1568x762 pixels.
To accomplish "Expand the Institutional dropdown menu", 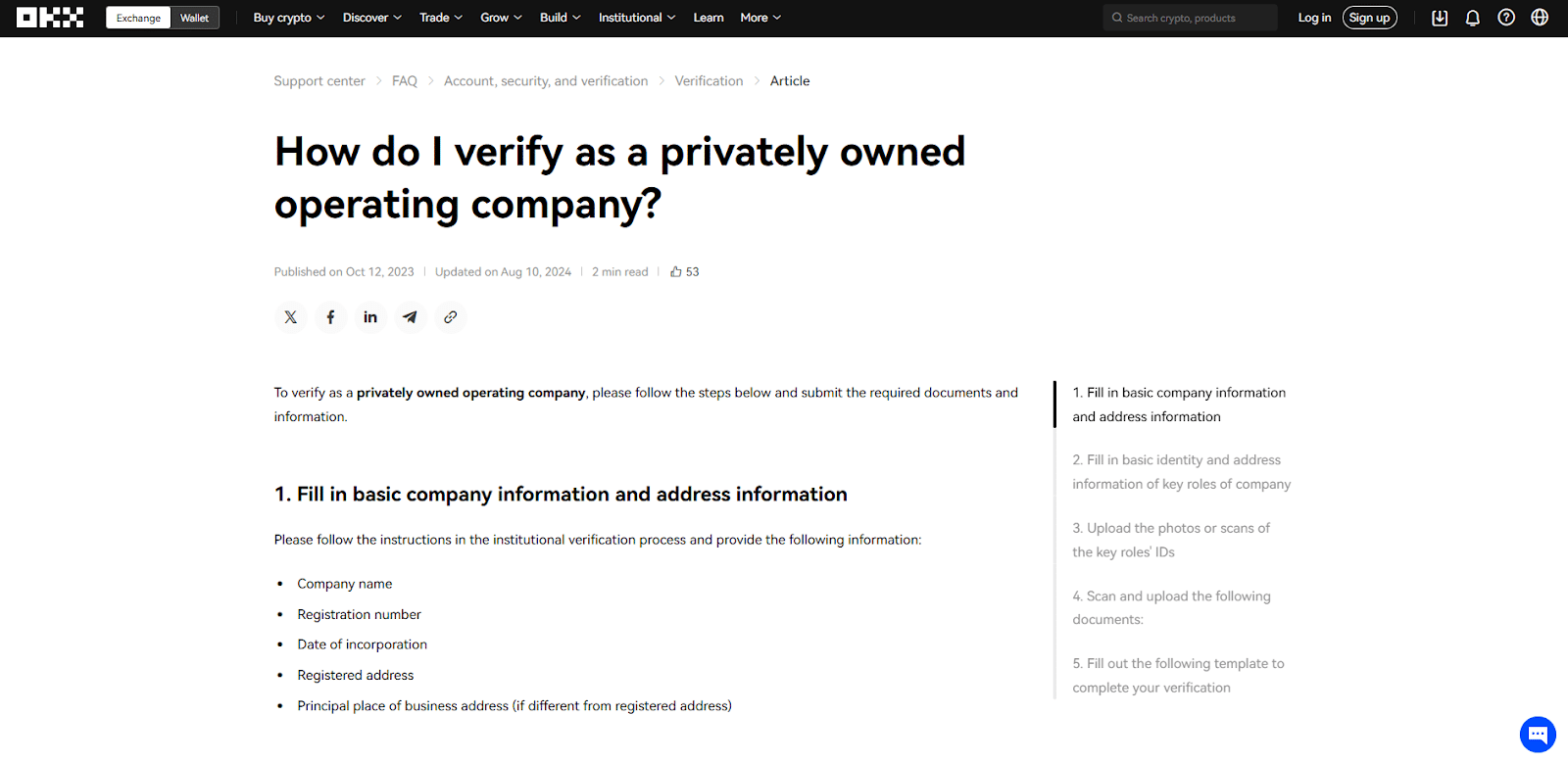I will pos(637,18).
